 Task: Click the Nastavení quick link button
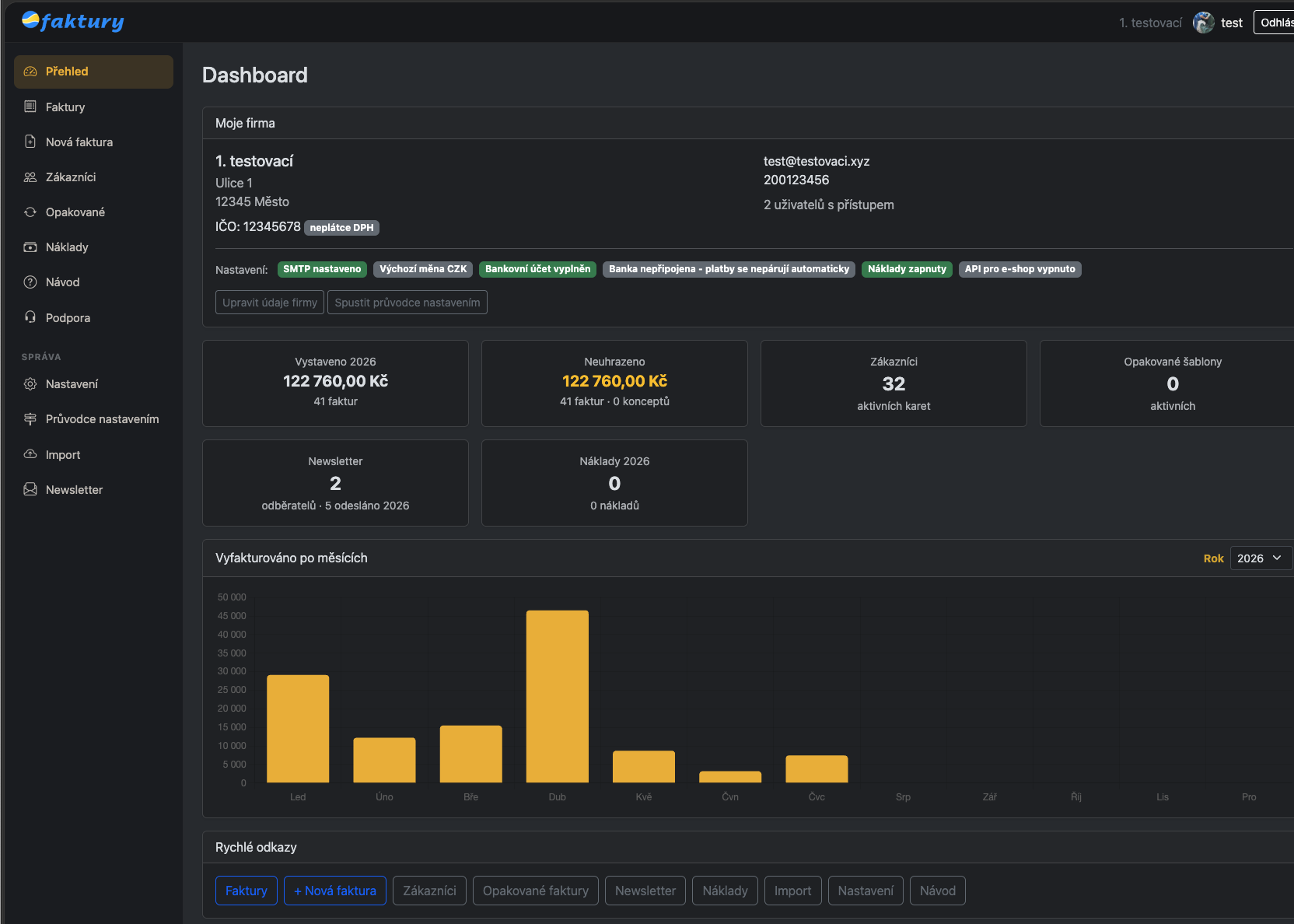coord(866,891)
